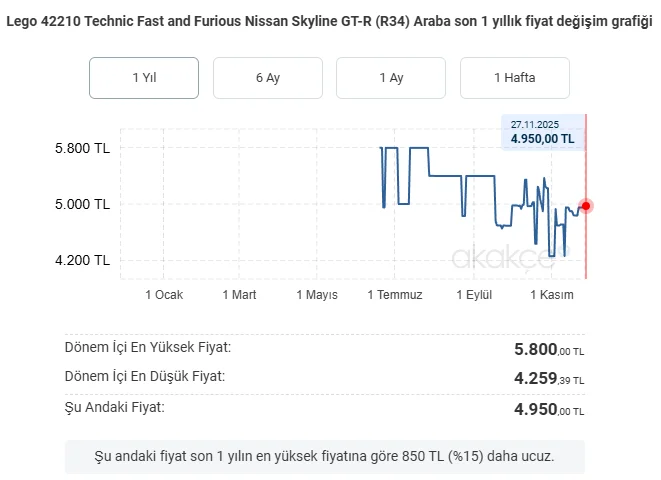The width and height of the screenshot is (661, 480).
Task: Show the 1 Ay price range
Action: (391, 78)
